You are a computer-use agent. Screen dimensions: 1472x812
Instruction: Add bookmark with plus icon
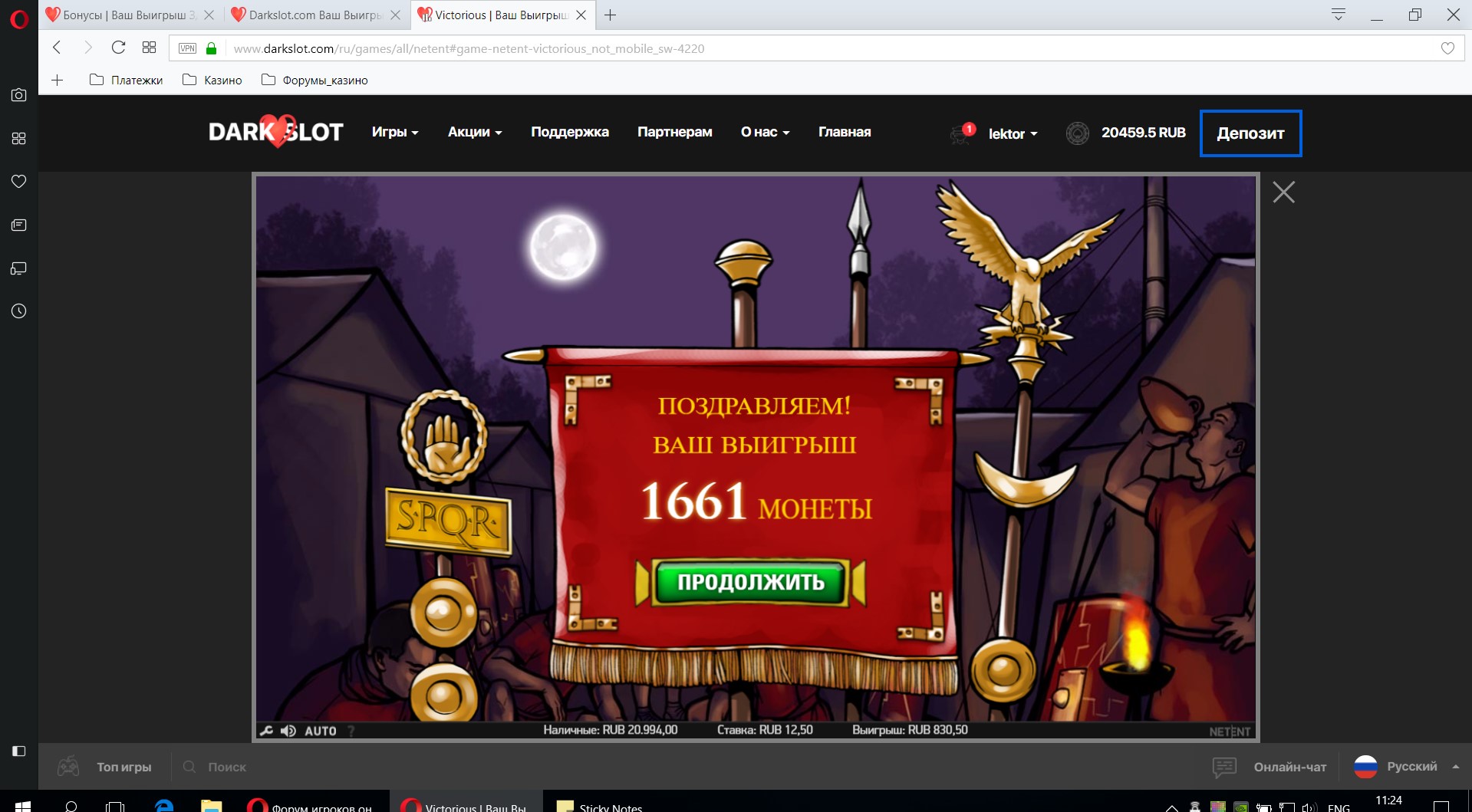57,80
